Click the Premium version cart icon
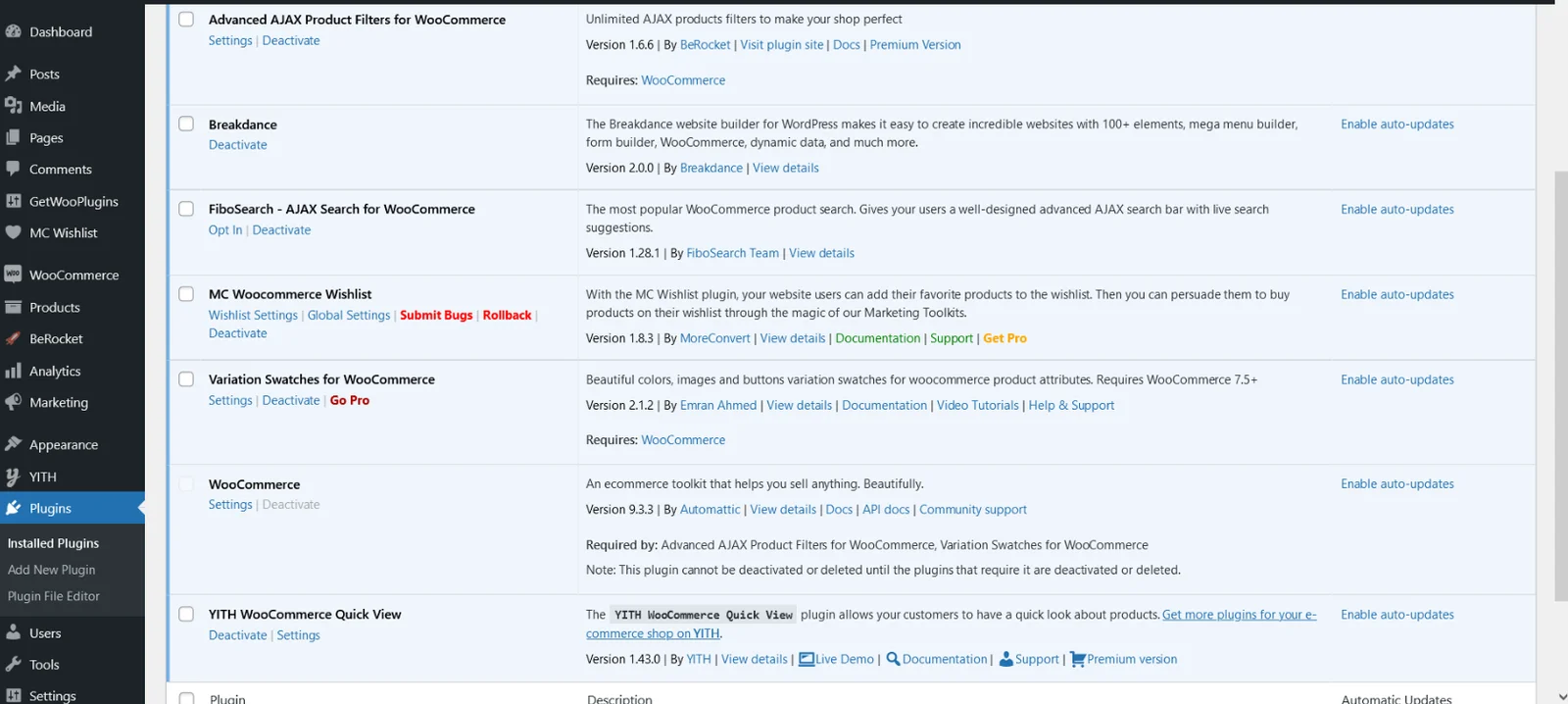1568x704 pixels. coord(1077,659)
